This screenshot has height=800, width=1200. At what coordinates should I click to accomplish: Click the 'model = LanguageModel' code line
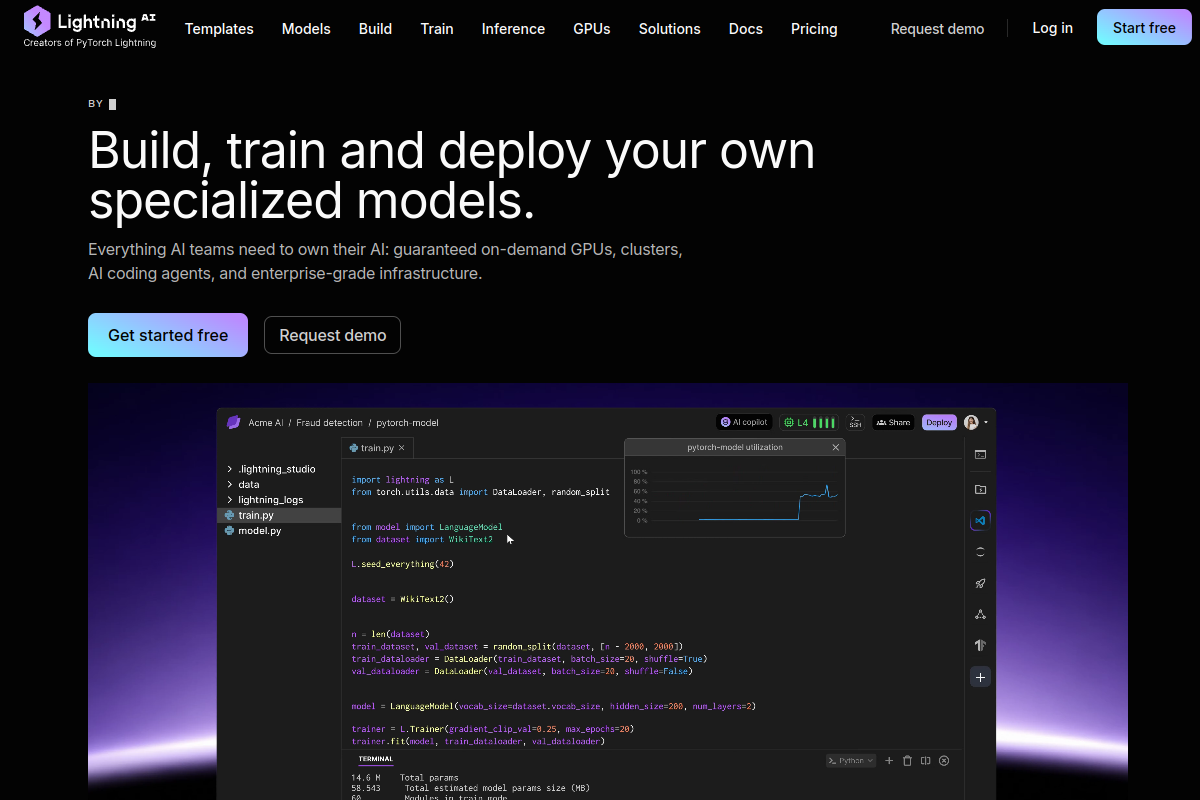pyautogui.click(x=553, y=706)
